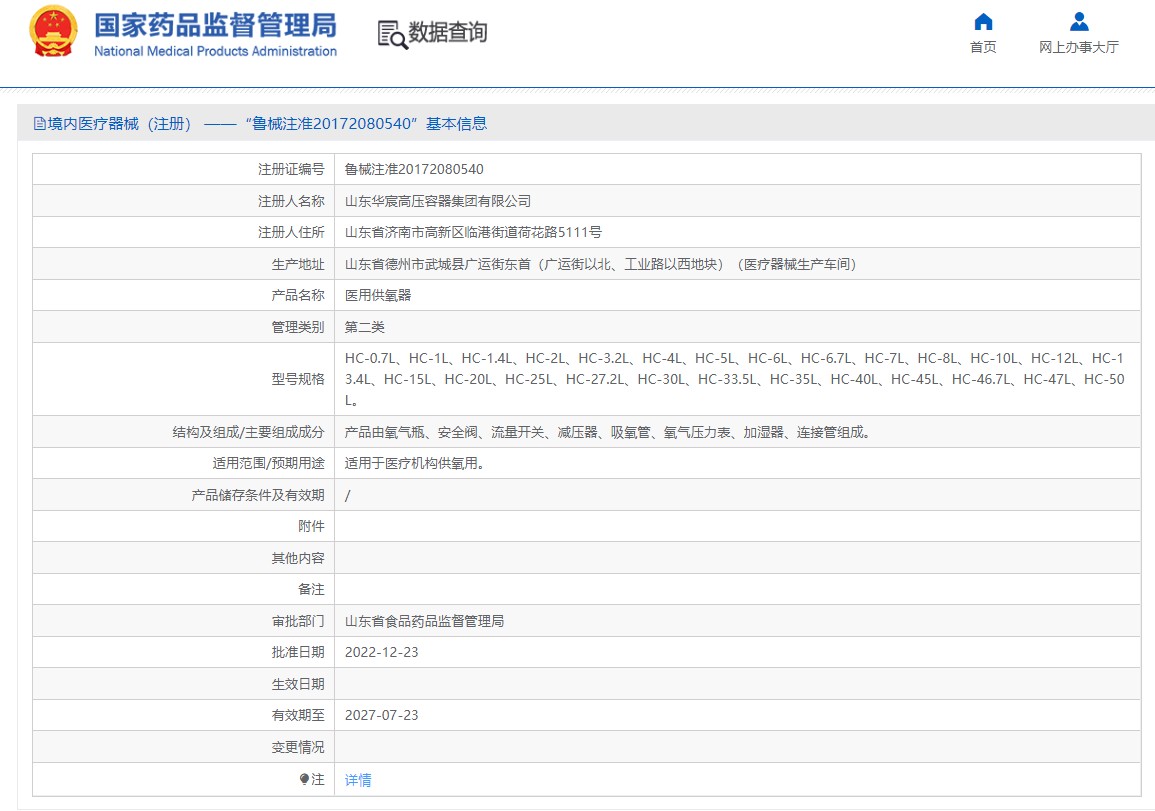Click the 有效期至 label
Viewport: 1155px width, 811px height.
(x=298, y=715)
